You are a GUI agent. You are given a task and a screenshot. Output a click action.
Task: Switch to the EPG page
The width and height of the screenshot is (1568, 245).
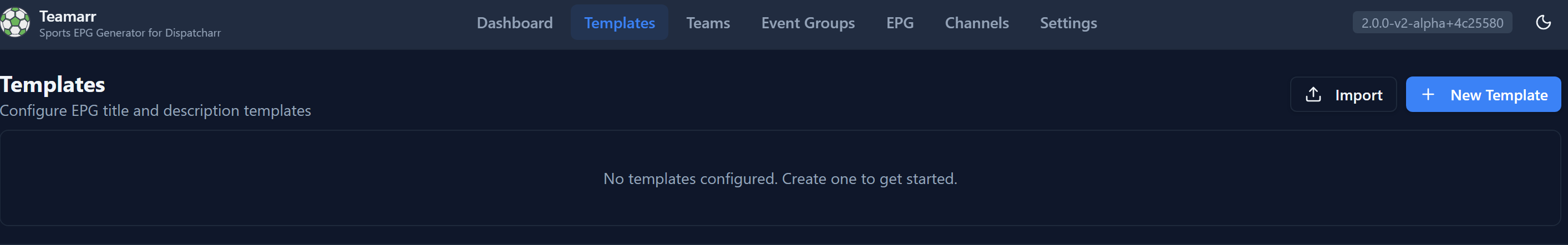900,23
